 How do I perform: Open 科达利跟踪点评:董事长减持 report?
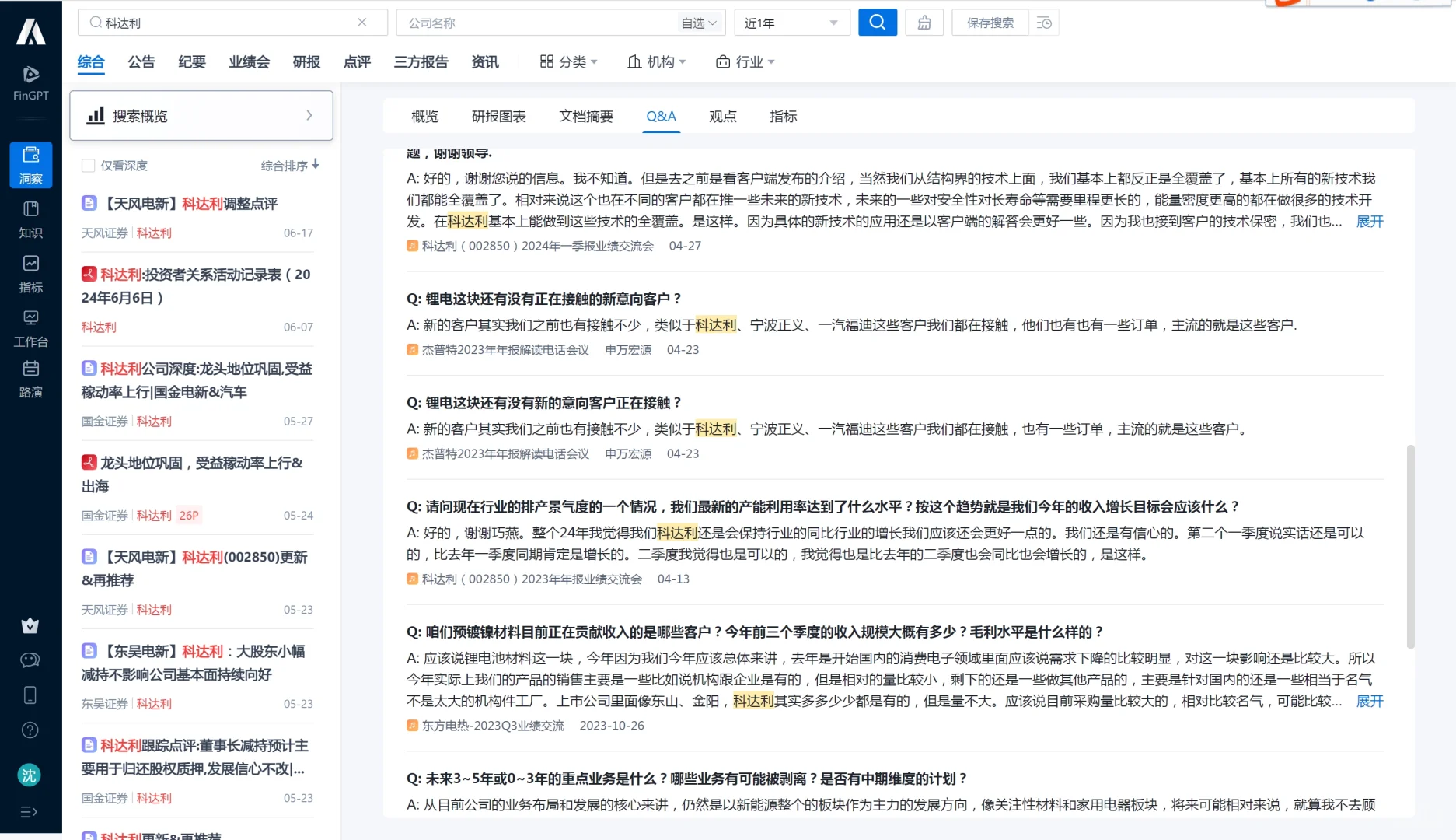pos(195,757)
